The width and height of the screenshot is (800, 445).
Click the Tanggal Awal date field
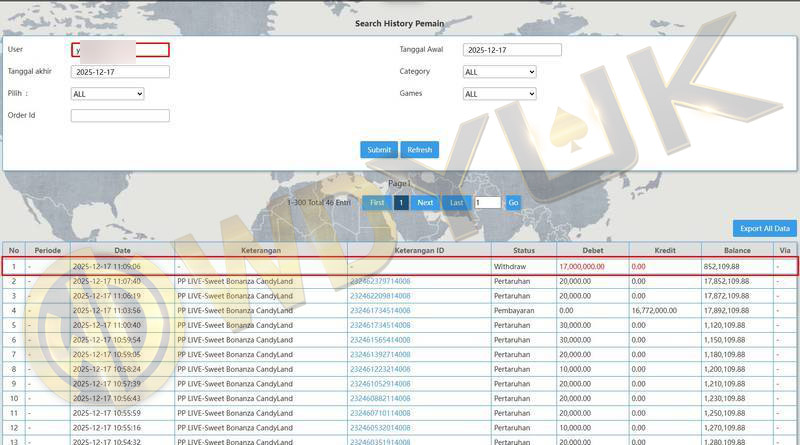click(x=512, y=50)
